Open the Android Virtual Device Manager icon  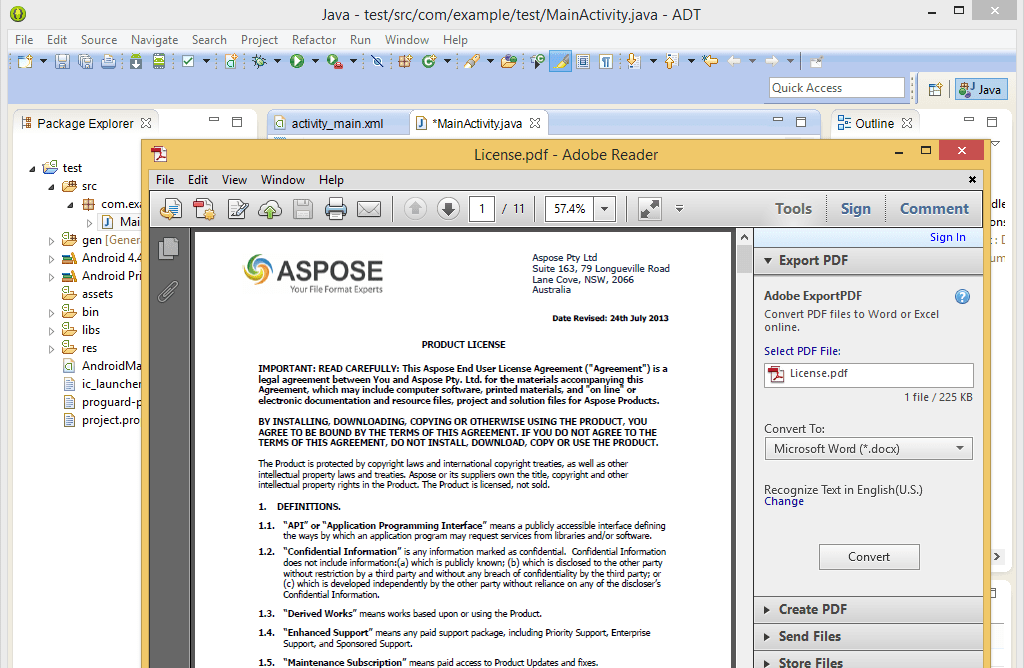(159, 61)
